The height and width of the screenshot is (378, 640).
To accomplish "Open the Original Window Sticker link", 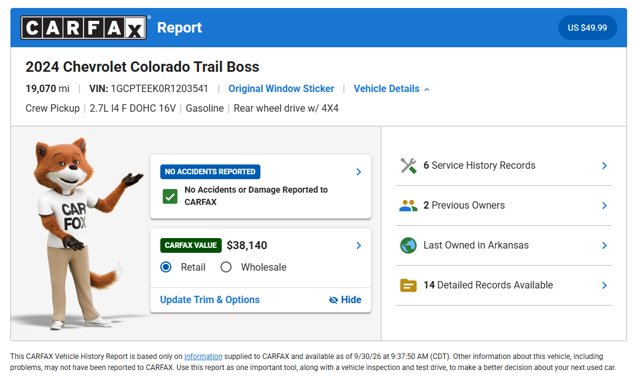I will (x=281, y=89).
